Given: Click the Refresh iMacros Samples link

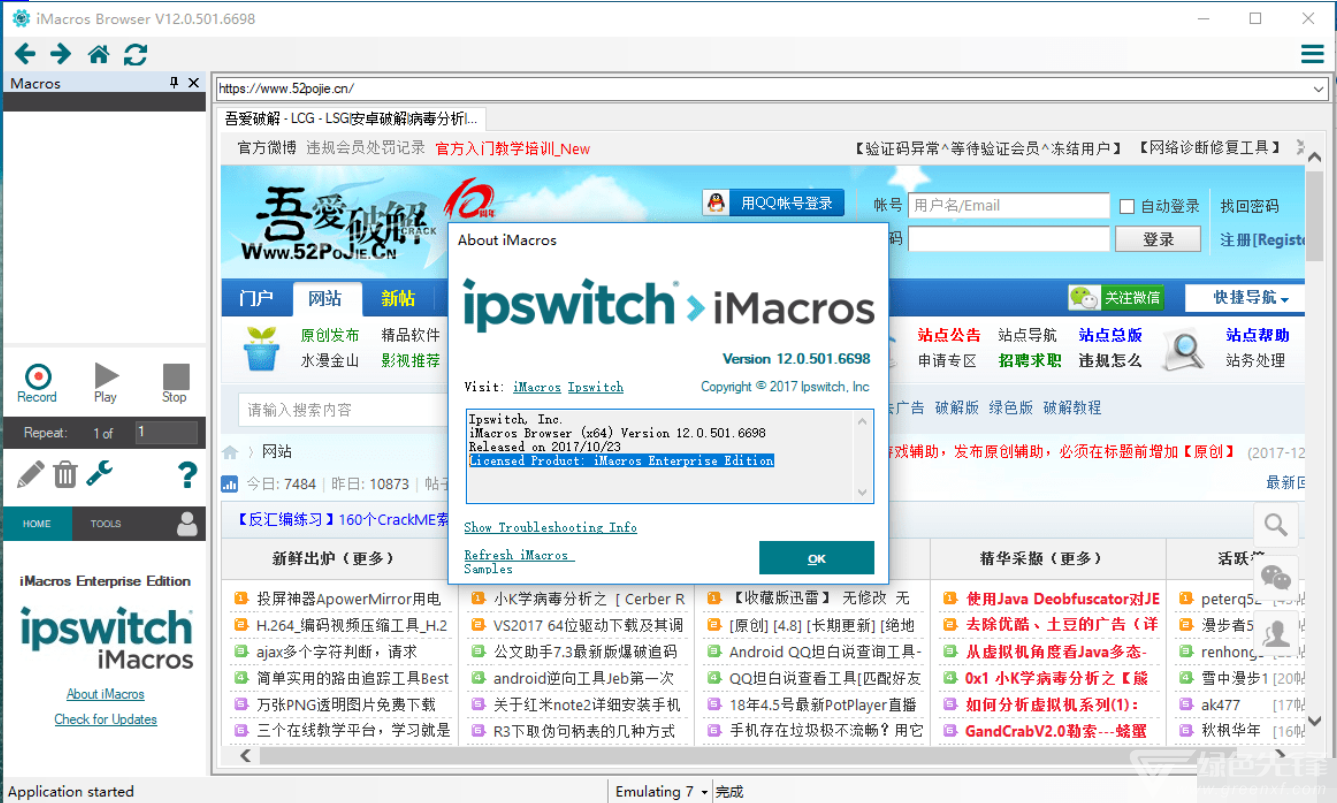Looking at the screenshot, I should (x=519, y=561).
